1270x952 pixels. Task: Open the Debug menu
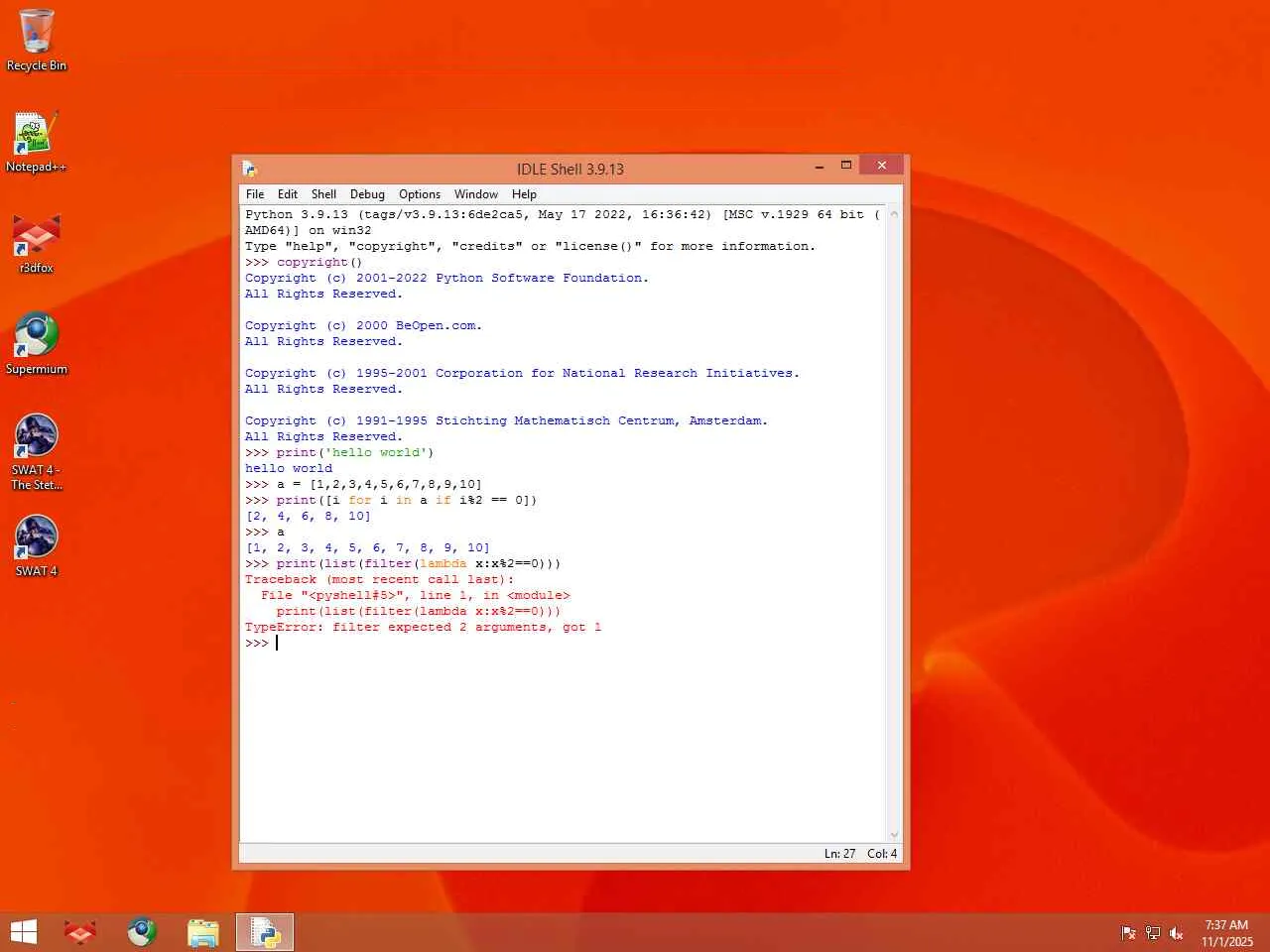(x=367, y=194)
